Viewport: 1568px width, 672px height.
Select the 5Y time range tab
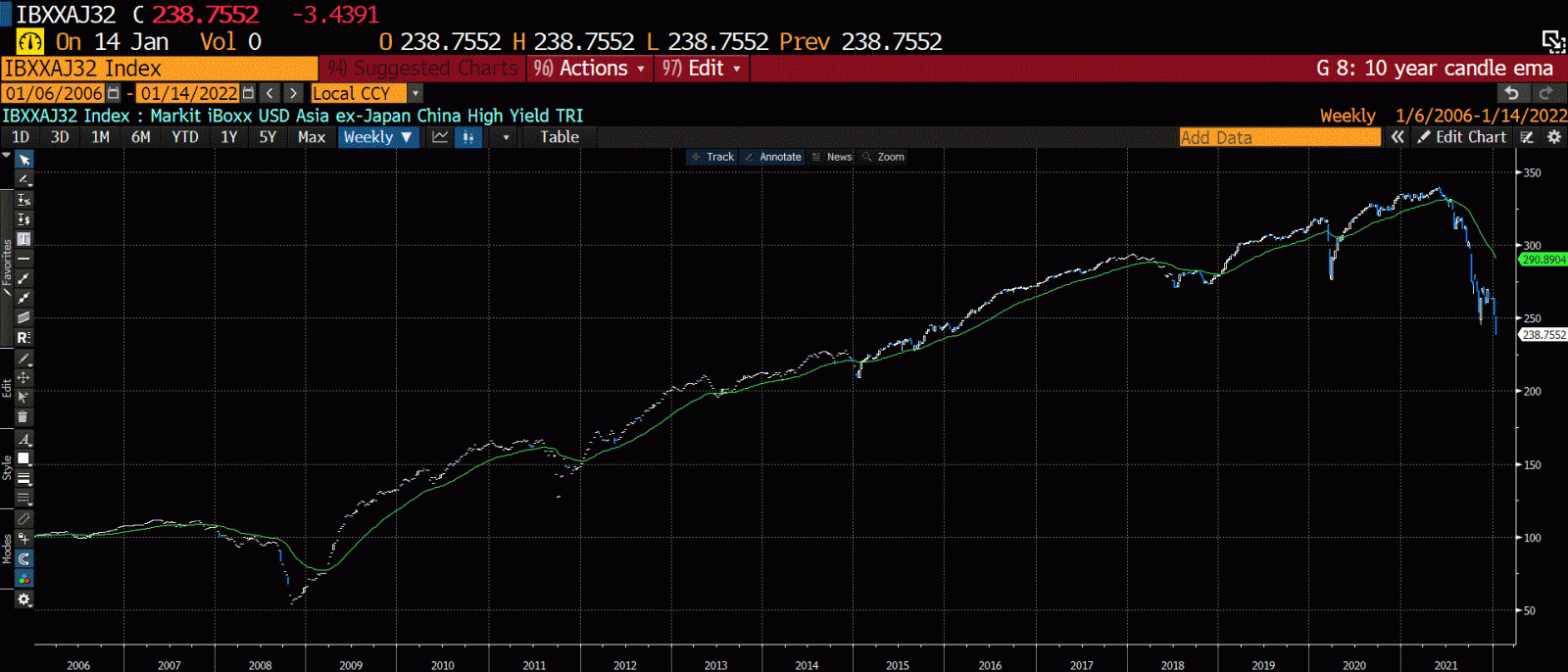click(268, 137)
